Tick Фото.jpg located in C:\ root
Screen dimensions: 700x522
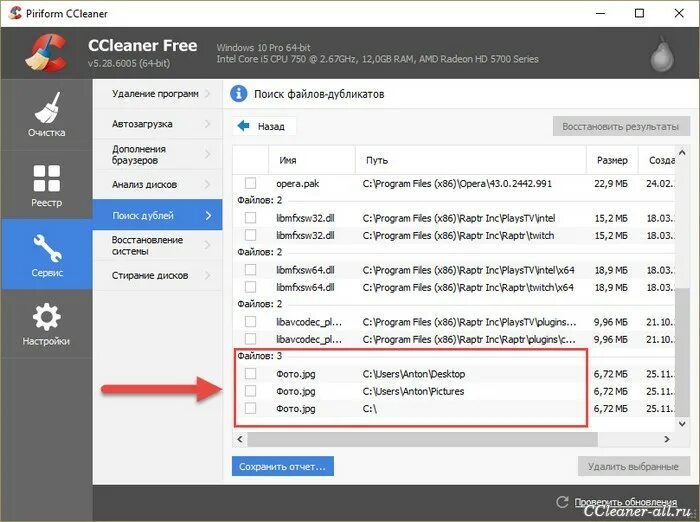pos(250,408)
